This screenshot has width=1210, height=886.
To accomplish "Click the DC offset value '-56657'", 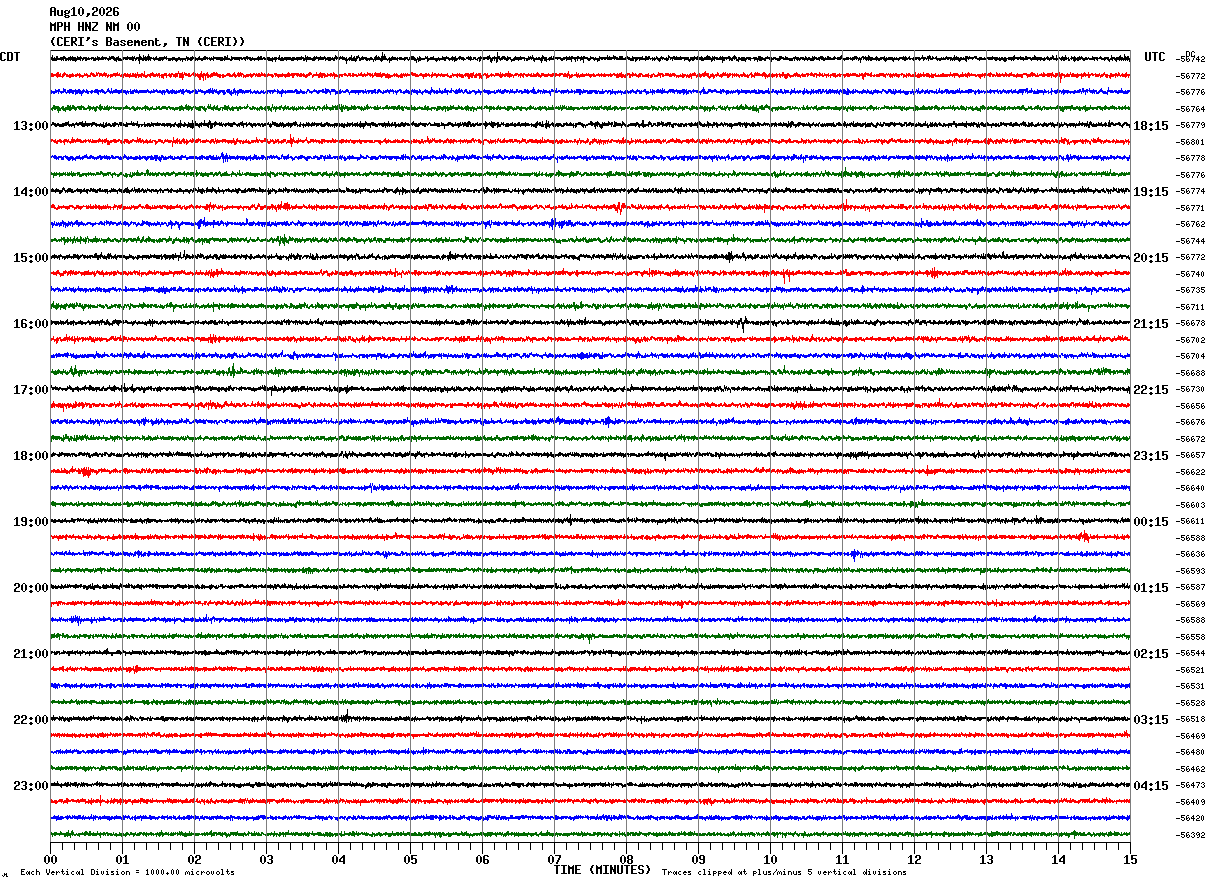I will tap(1191, 456).
